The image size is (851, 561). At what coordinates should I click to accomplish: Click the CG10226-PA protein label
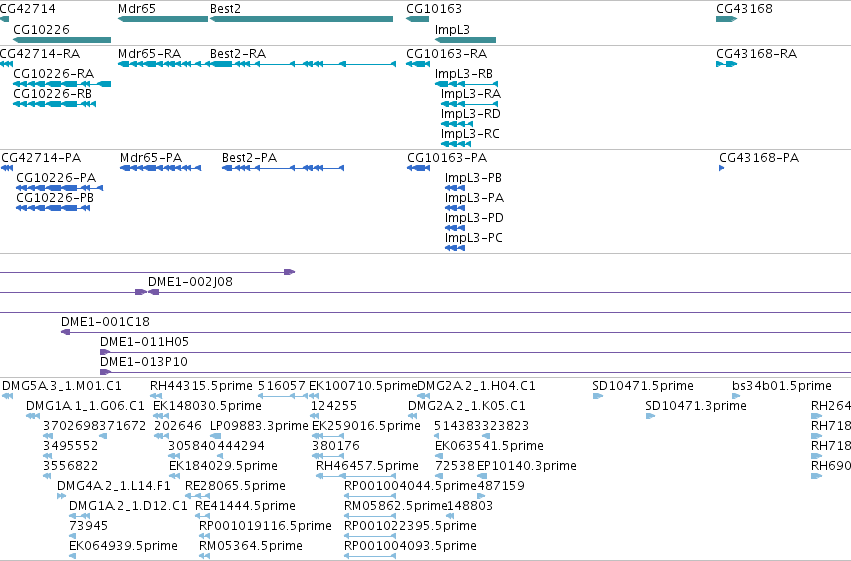click(x=56, y=178)
